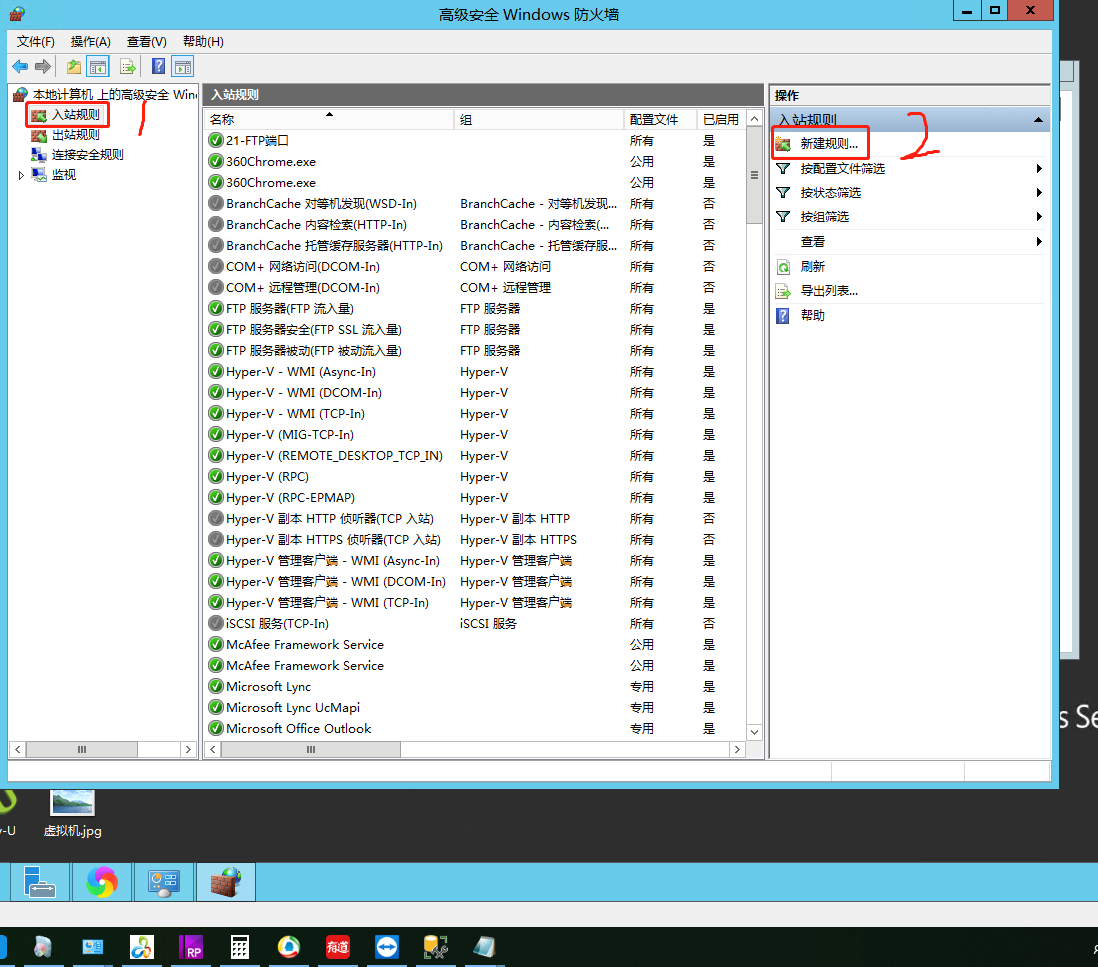The height and width of the screenshot is (967, 1098).
Task: Click the left tree horizontal scrollbar right arrow
Action: [x=188, y=750]
